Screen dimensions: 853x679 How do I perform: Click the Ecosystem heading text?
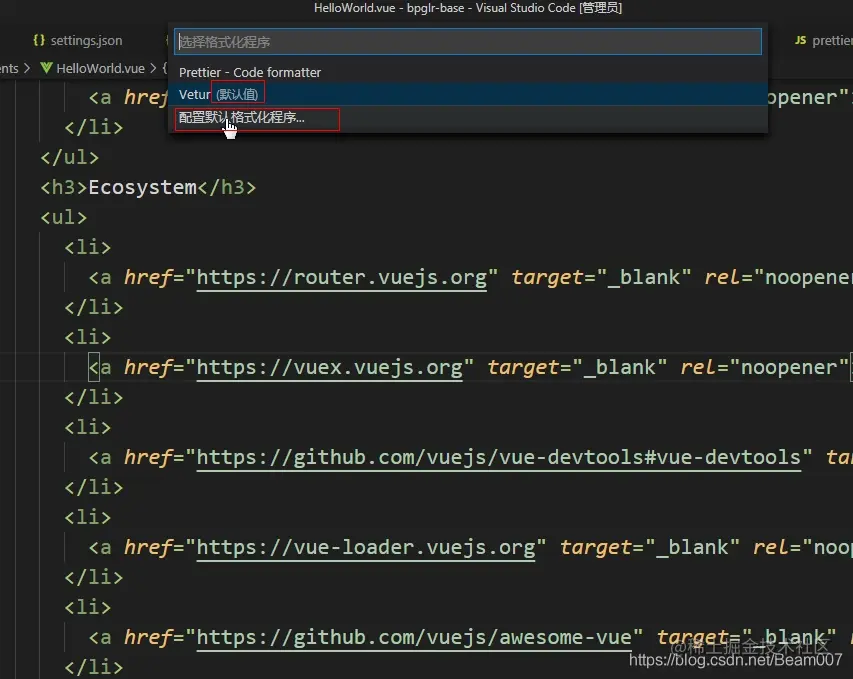click(x=143, y=188)
